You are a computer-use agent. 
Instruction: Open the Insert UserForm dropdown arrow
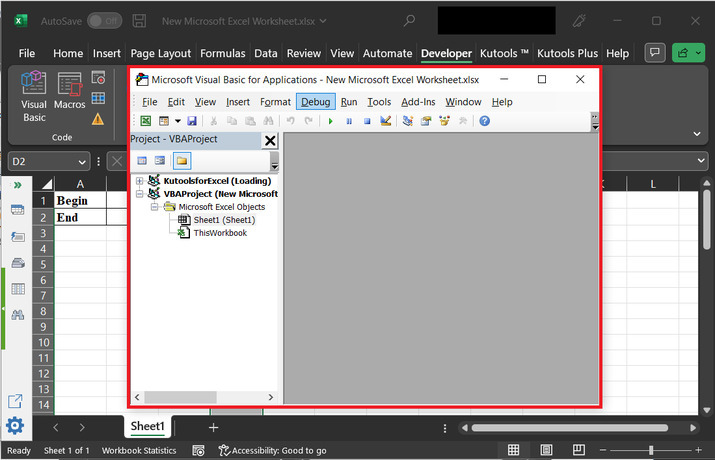[178, 121]
